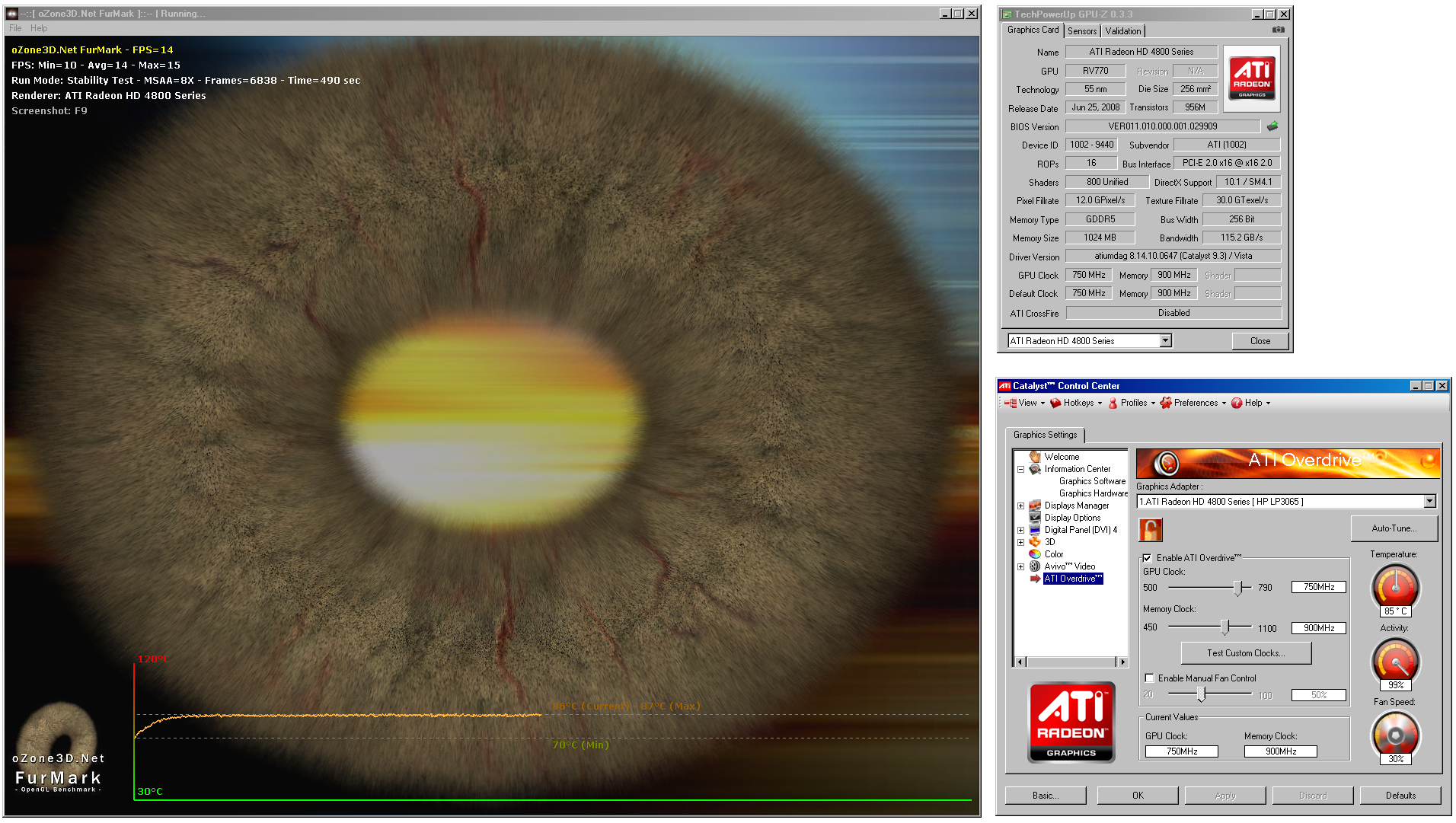Click the red Hotkeys icon in Catalyst toolbar
Viewport: 1456px width, 823px height.
(1055, 403)
